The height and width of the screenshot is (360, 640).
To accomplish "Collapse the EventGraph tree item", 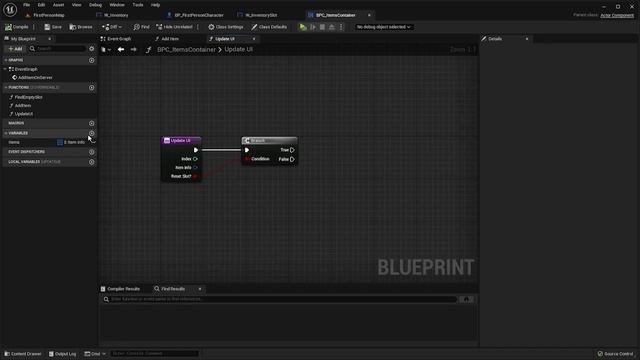I will tap(5, 69).
